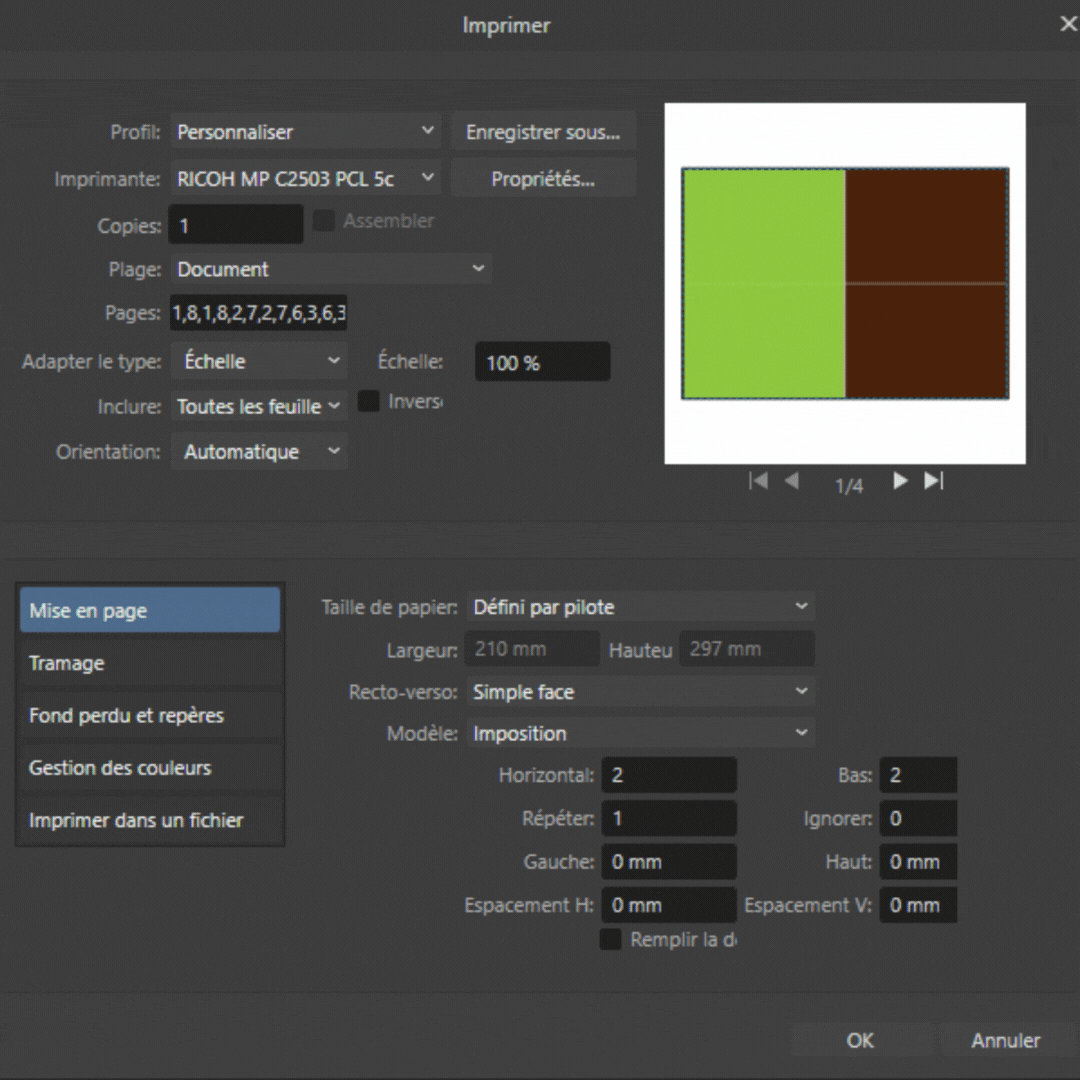Click the Échelle 100 % field
Image resolution: width=1080 pixels, height=1080 pixels.
click(543, 362)
